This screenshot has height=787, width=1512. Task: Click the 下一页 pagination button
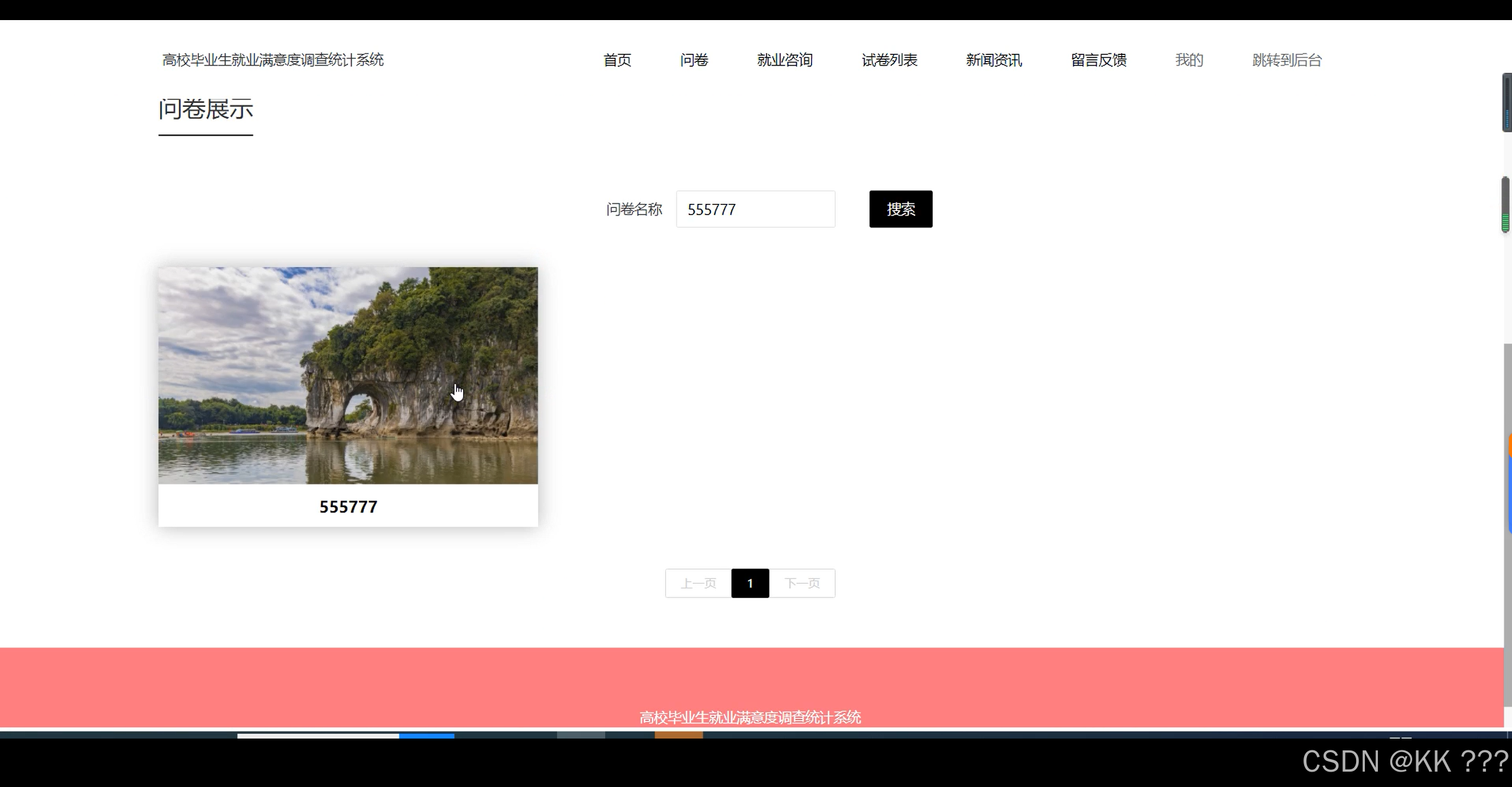(x=802, y=583)
